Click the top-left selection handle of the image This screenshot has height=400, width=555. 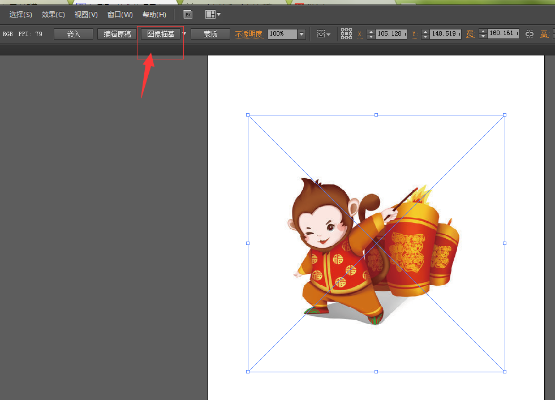tap(248, 115)
